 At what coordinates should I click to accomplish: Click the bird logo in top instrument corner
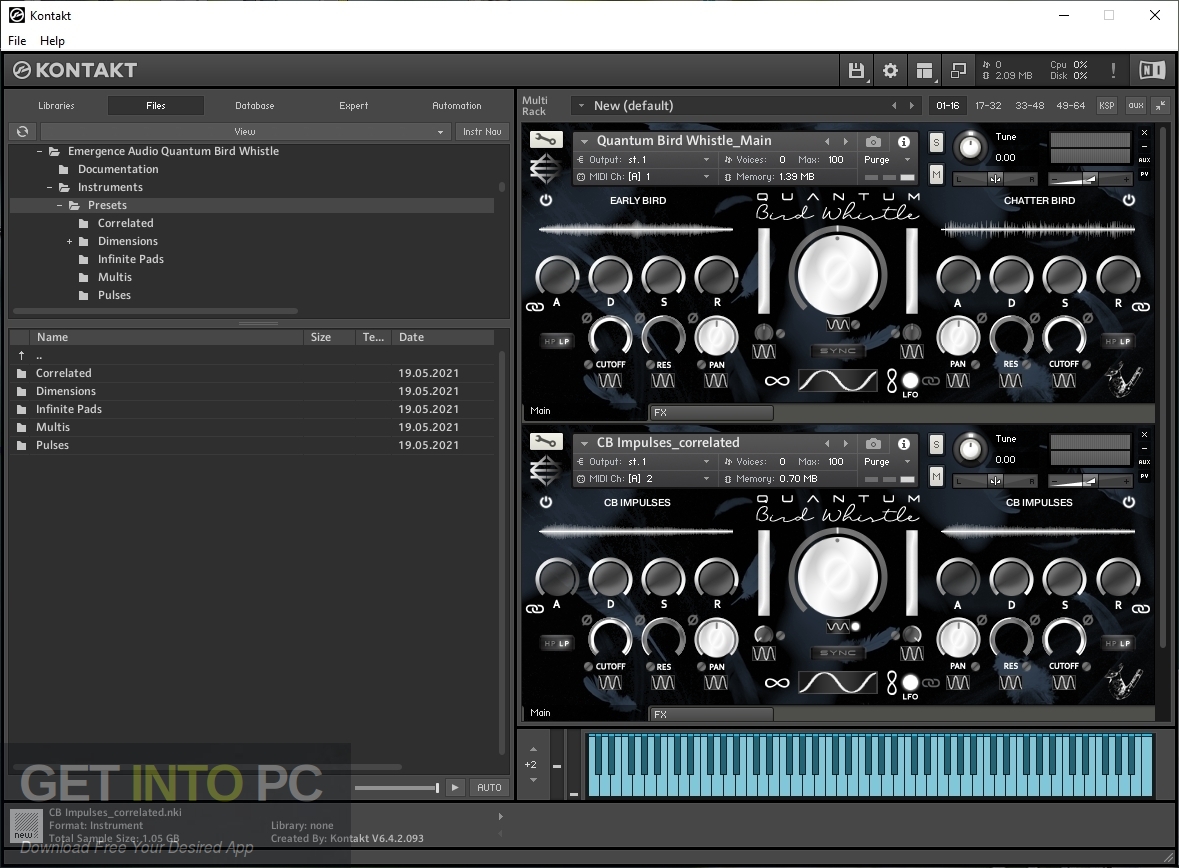[x=1124, y=381]
